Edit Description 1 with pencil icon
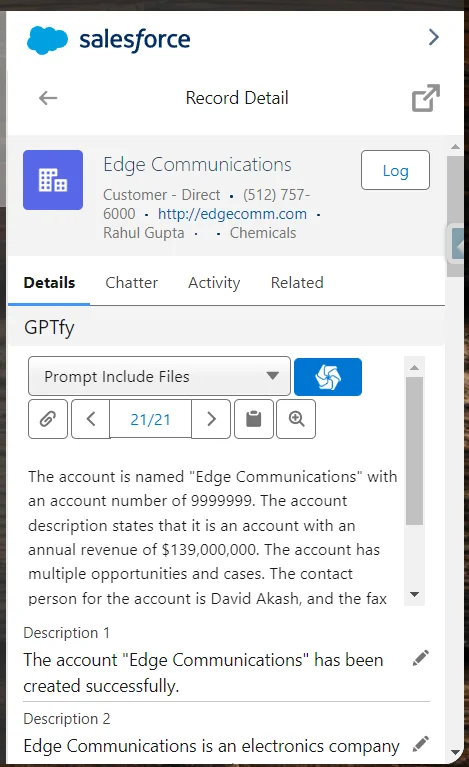469x767 pixels. (421, 658)
